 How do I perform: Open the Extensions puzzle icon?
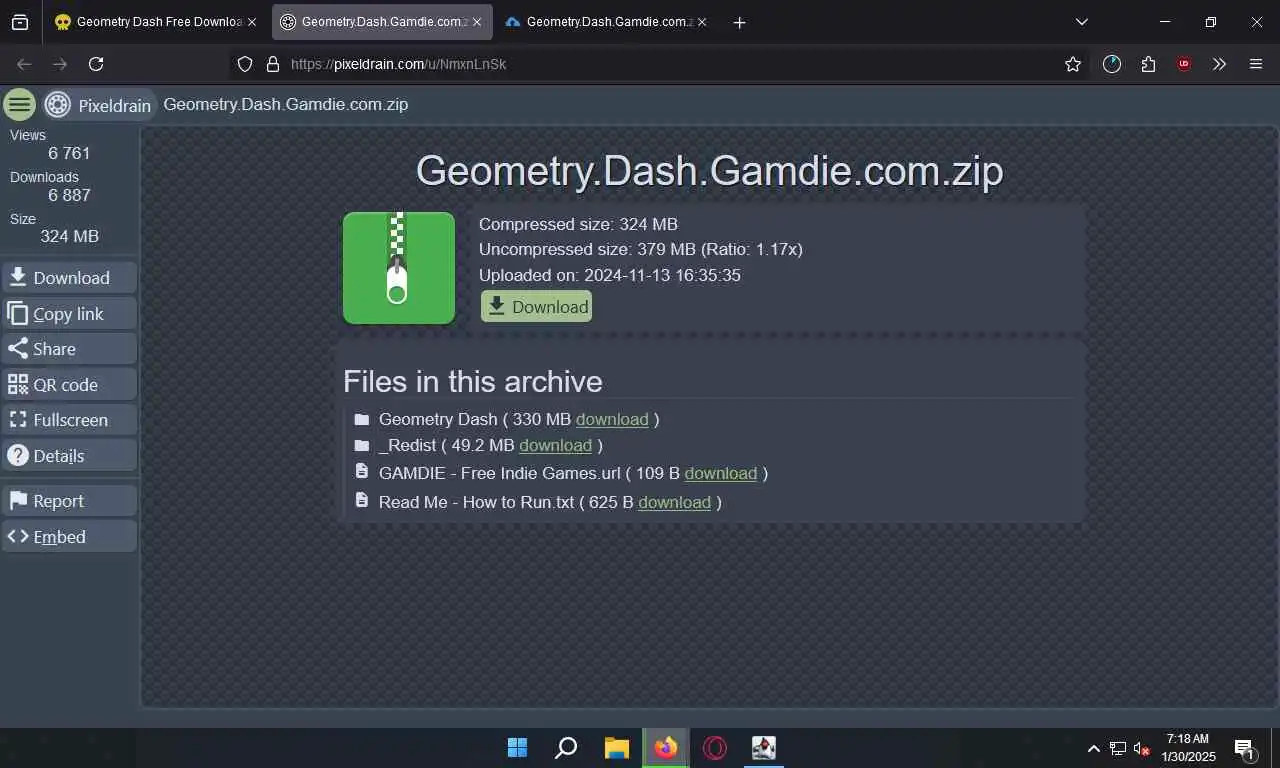click(x=1148, y=64)
